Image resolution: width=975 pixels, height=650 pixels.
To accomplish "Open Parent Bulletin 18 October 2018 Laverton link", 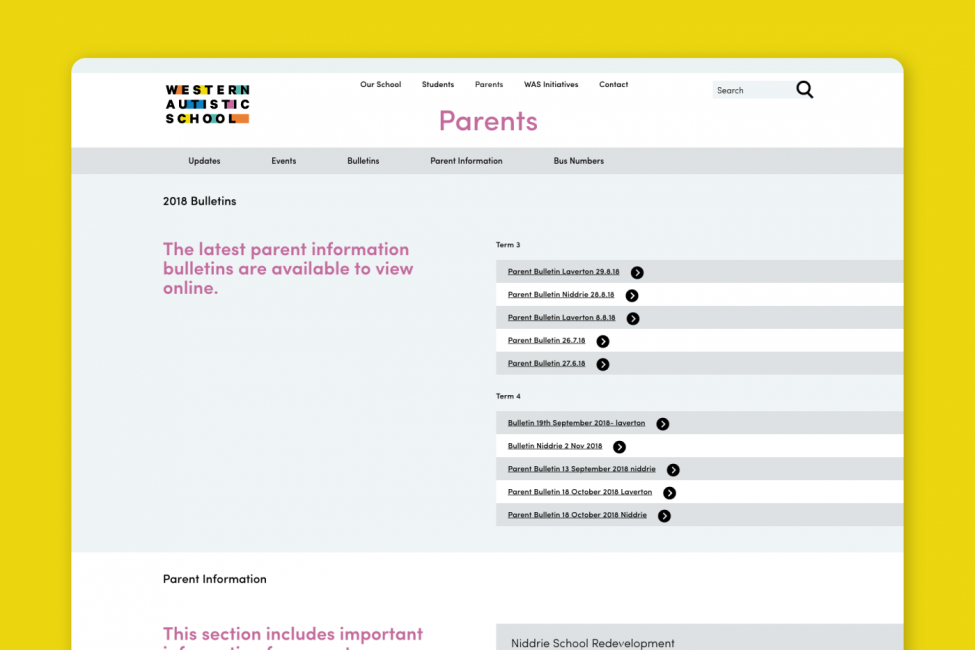I will tap(580, 492).
